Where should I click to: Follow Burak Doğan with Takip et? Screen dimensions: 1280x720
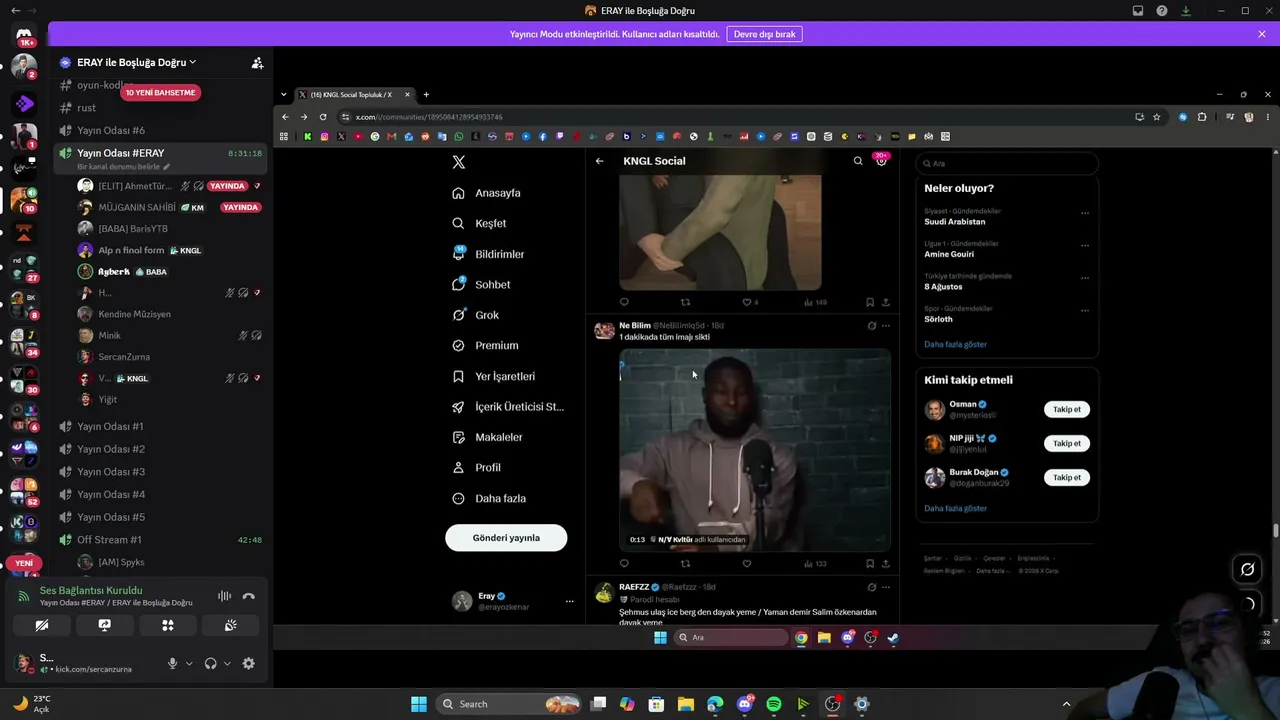[1067, 477]
